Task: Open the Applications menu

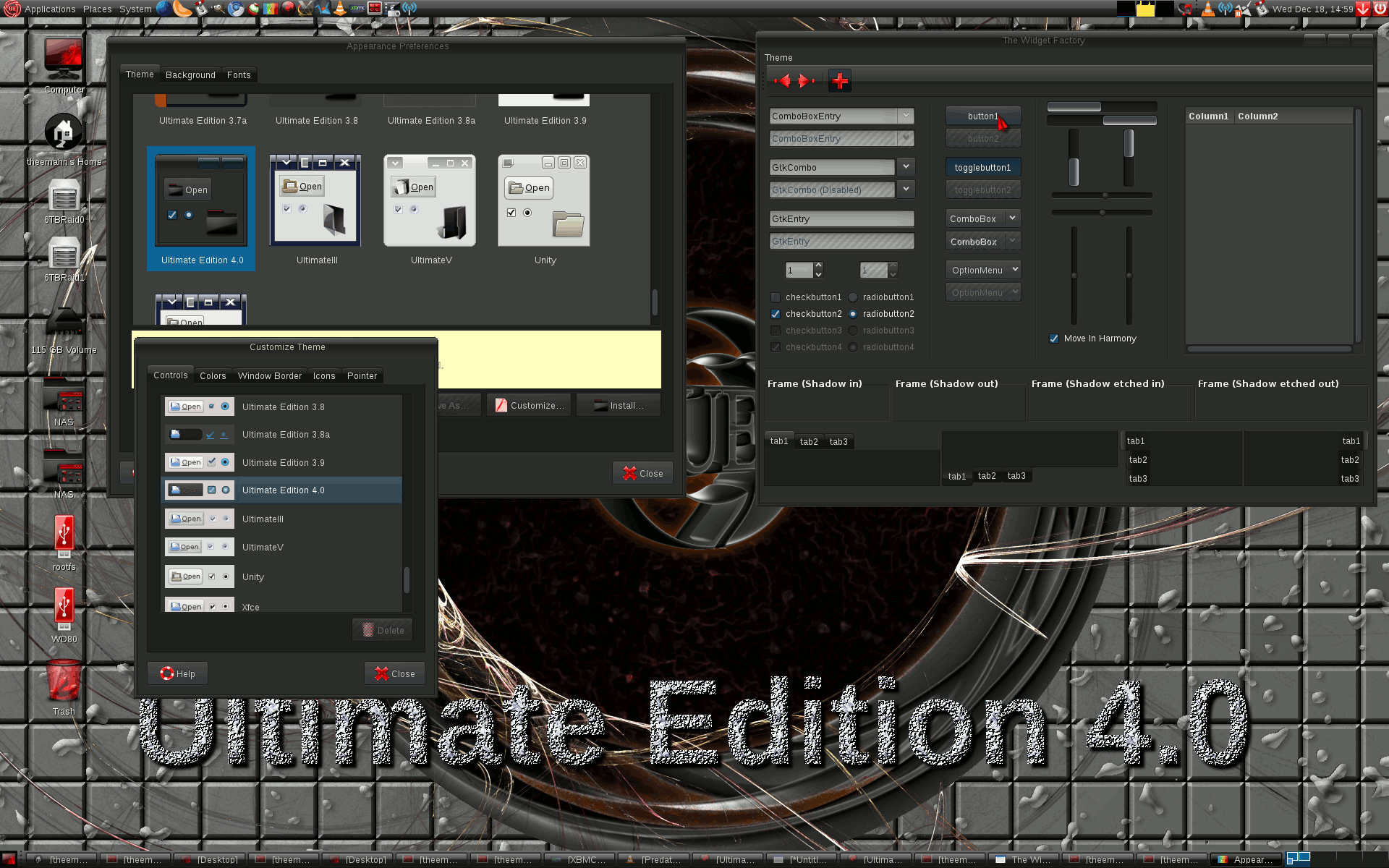Action: [x=50, y=9]
